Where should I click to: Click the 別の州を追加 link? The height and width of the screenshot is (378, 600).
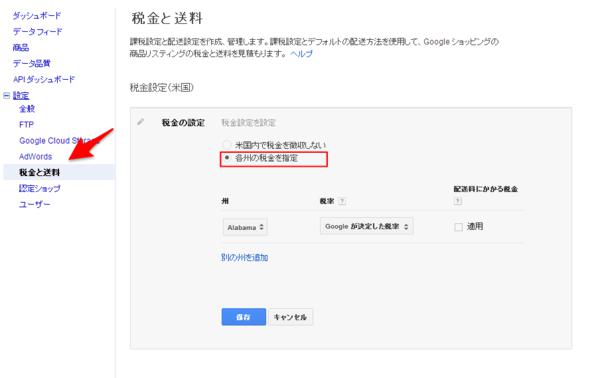coord(245,257)
